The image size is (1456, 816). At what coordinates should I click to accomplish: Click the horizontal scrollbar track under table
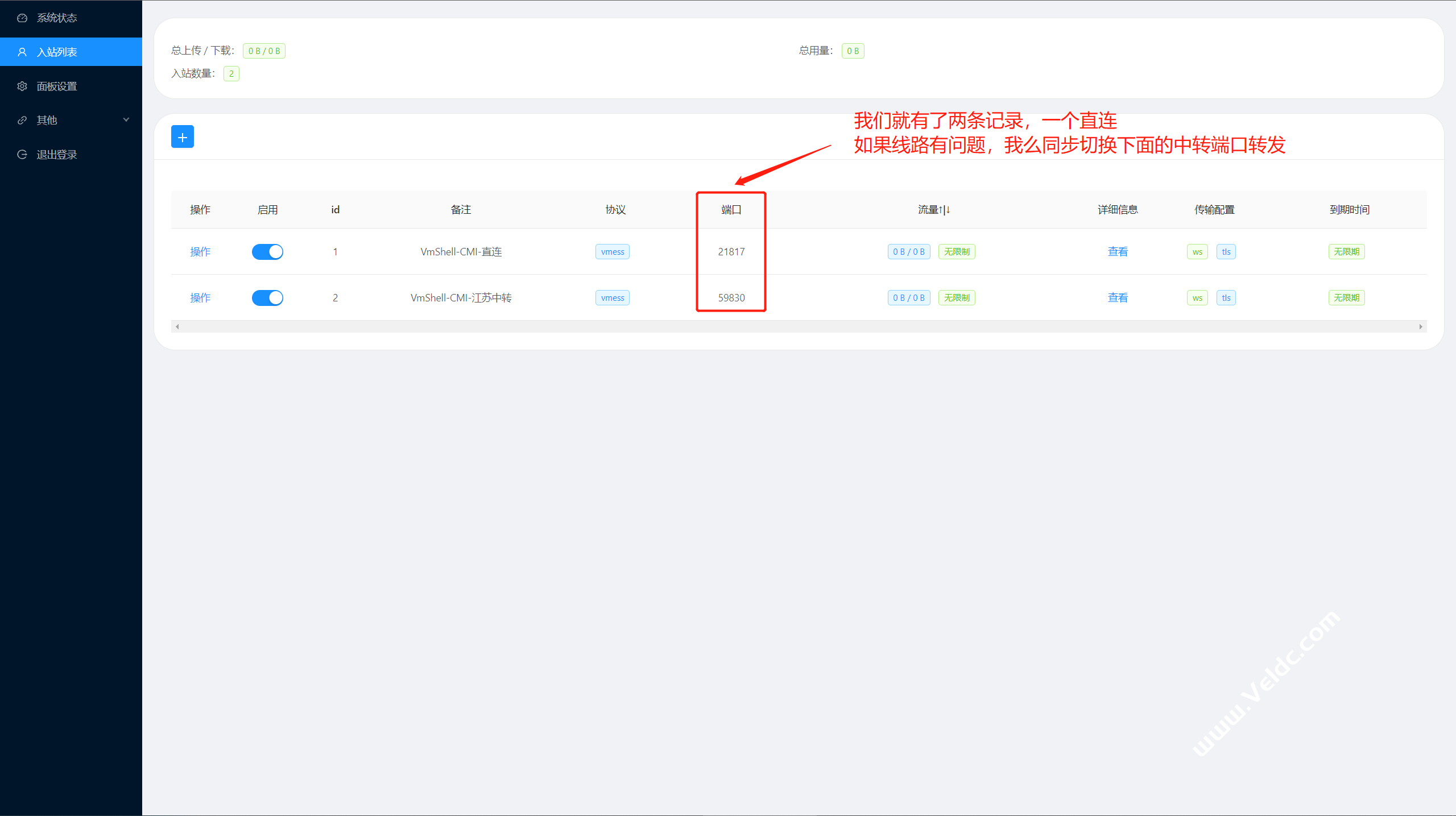[x=796, y=326]
